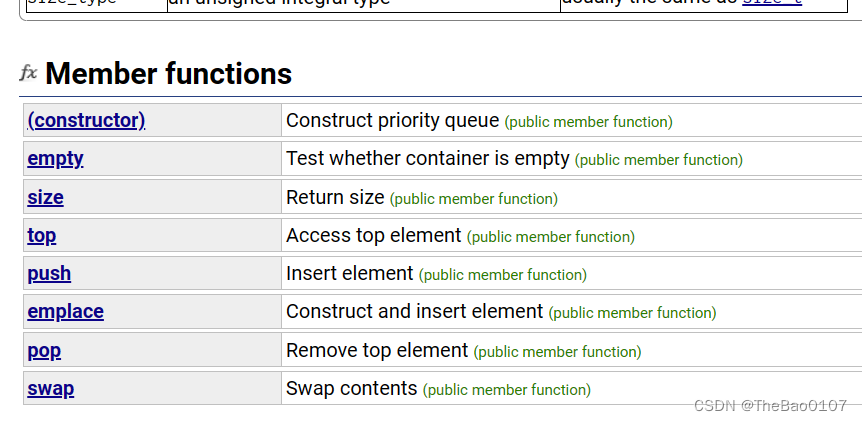
Task: Click the size_t link in the table
Action: [x=772, y=3]
